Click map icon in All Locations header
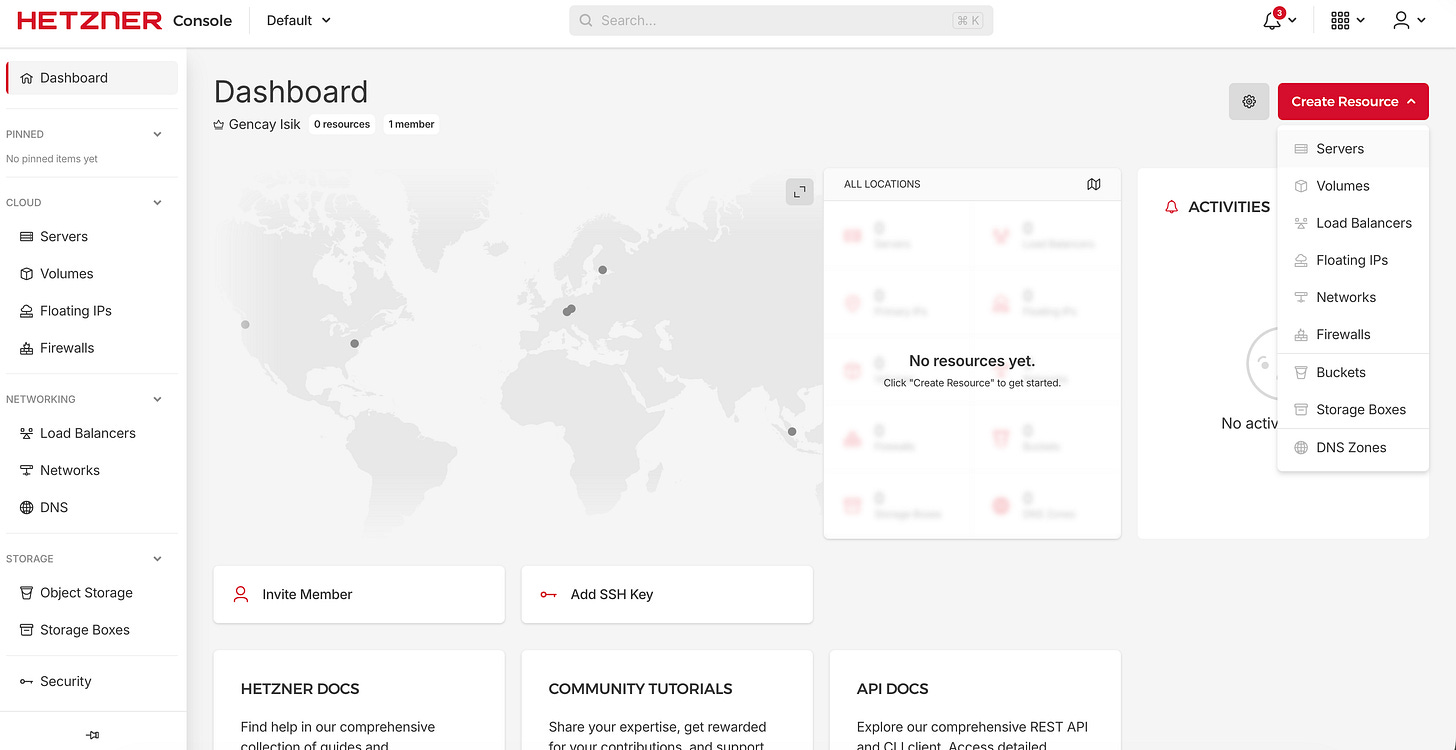Viewport: 1456px width, 750px height. point(1094,184)
